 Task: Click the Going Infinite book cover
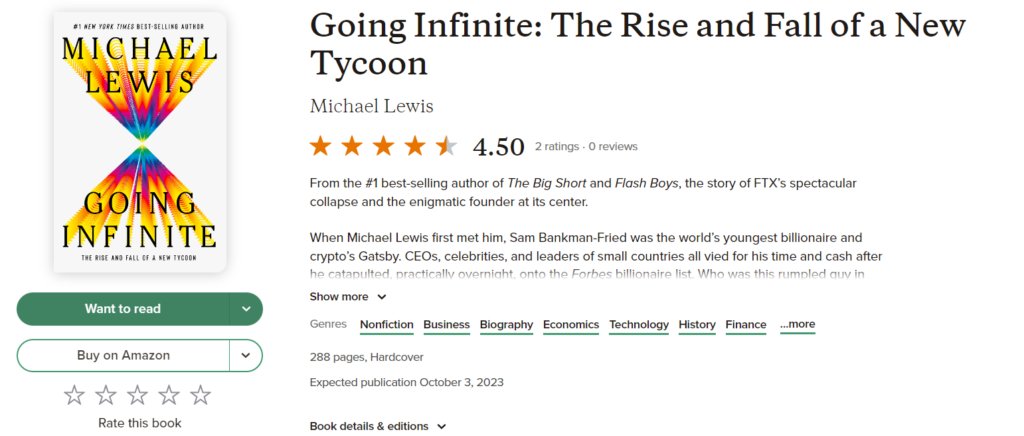[x=140, y=142]
